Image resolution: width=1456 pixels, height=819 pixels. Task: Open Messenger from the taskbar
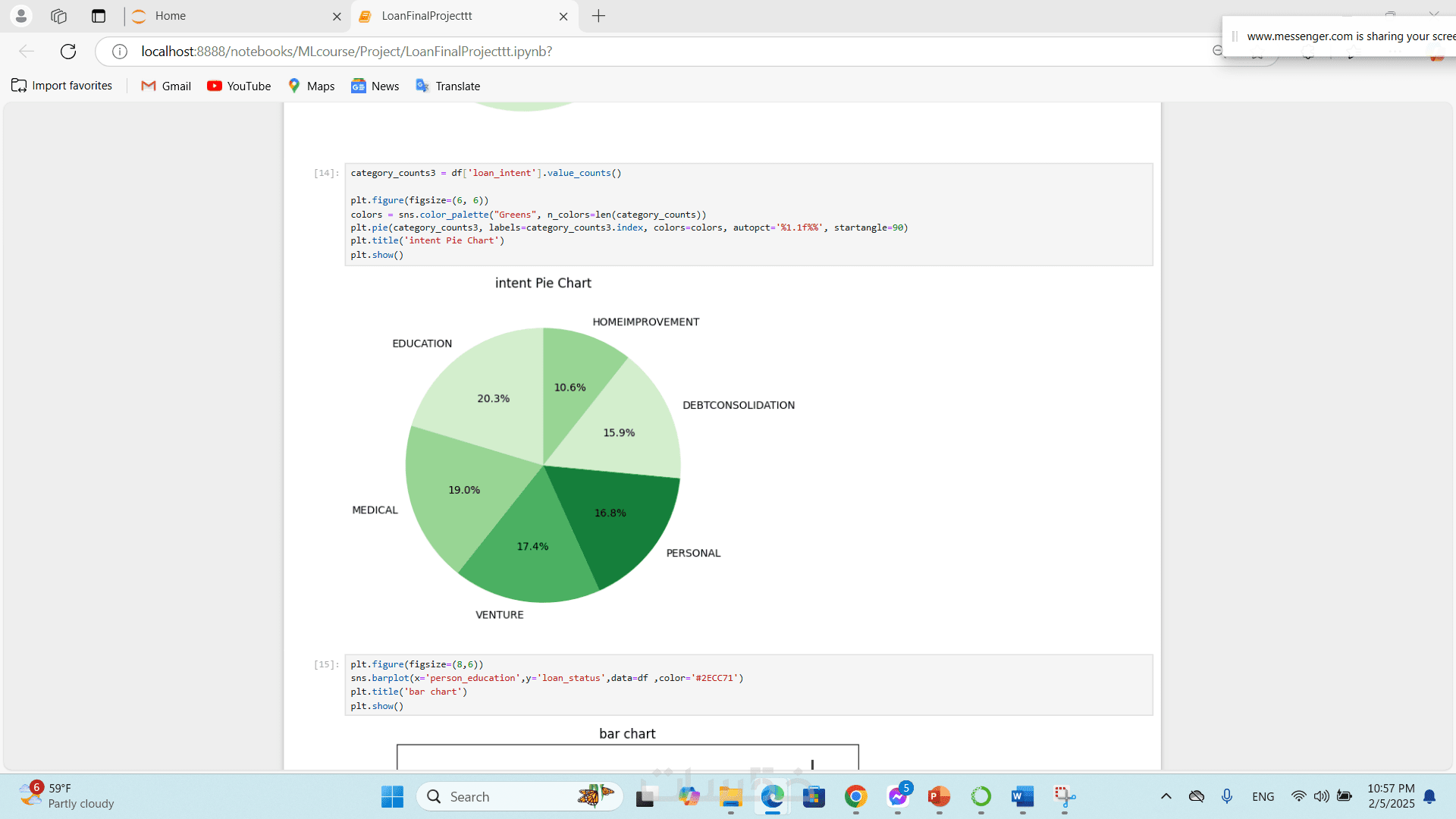(x=898, y=796)
